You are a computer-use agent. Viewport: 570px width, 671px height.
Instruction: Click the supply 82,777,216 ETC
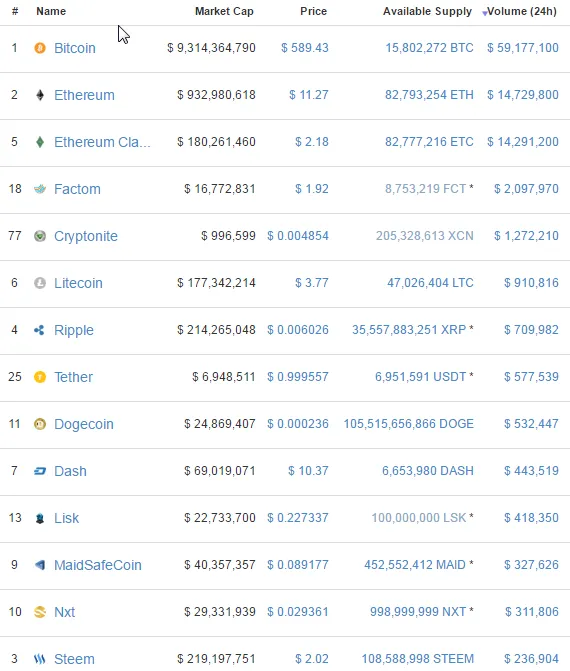[429, 142]
